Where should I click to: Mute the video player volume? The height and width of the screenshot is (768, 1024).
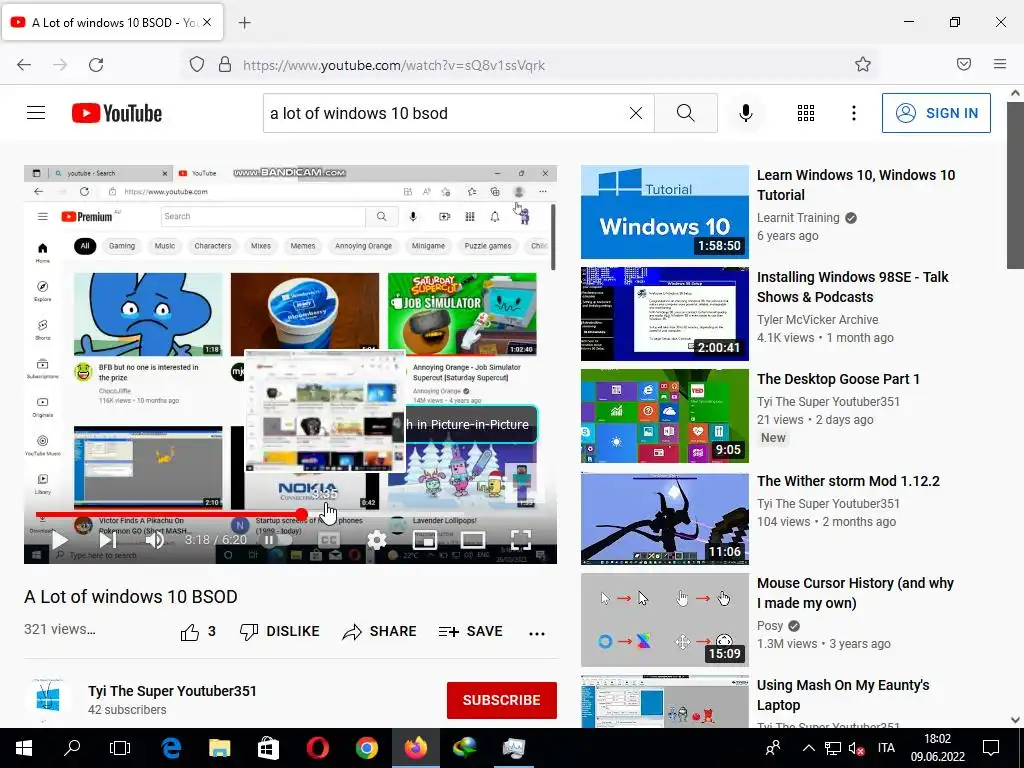coord(154,540)
